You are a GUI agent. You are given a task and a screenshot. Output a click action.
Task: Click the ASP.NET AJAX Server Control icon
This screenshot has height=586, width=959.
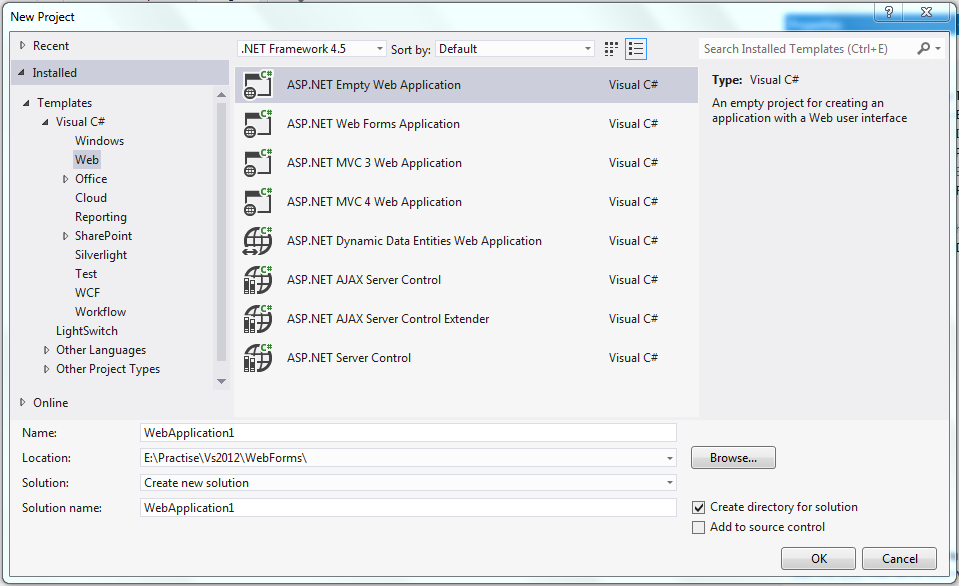pos(257,280)
